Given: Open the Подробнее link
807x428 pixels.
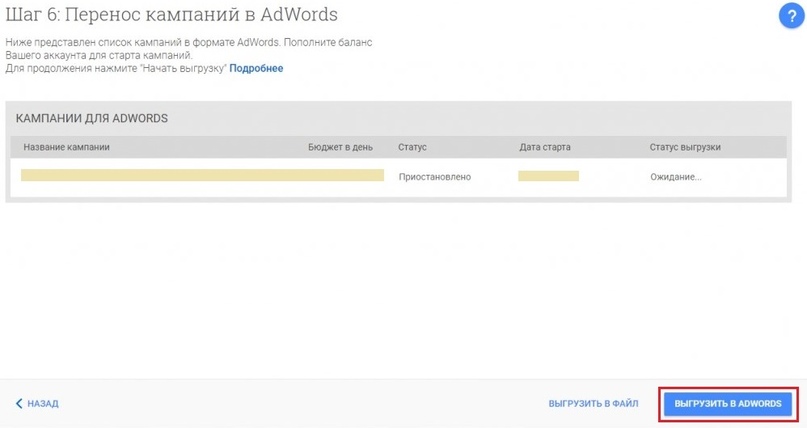Looking at the screenshot, I should [256, 68].
